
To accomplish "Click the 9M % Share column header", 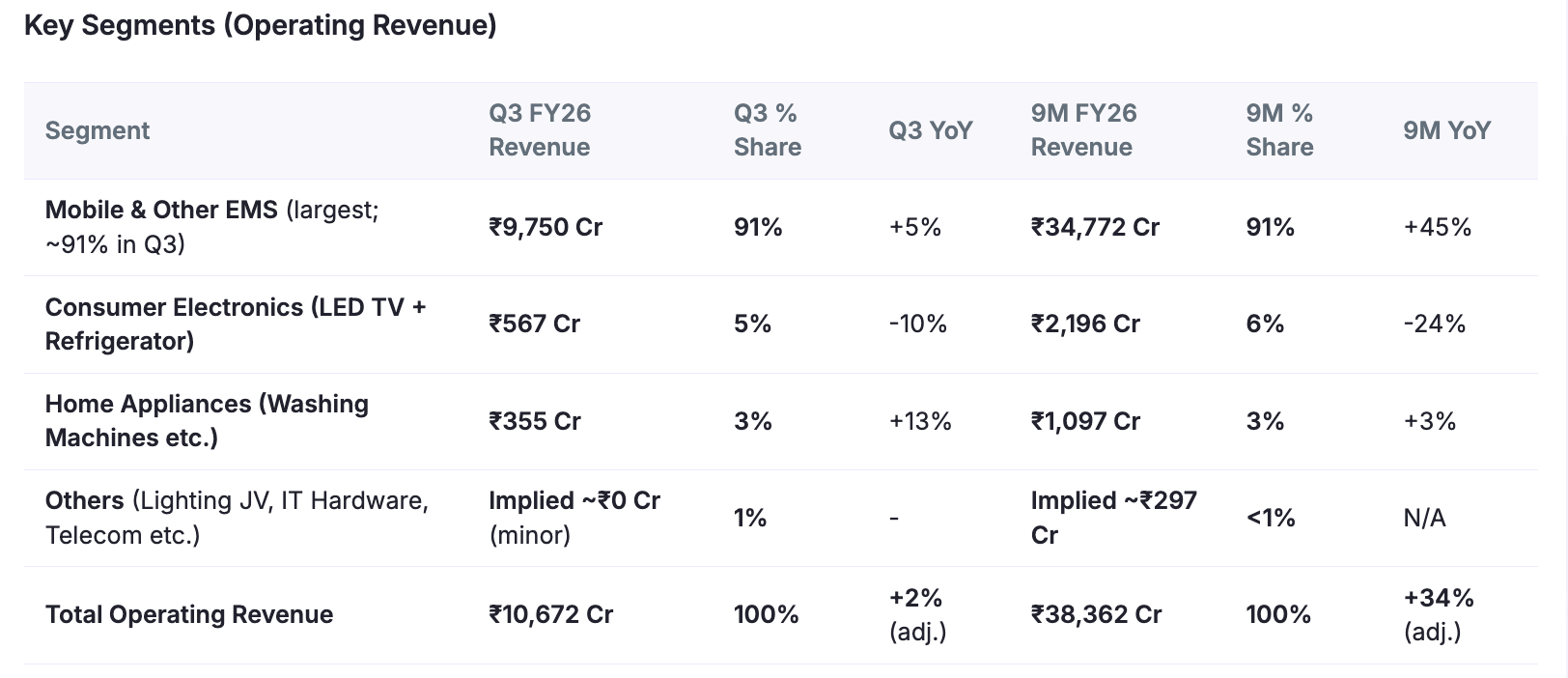I will (1278, 130).
